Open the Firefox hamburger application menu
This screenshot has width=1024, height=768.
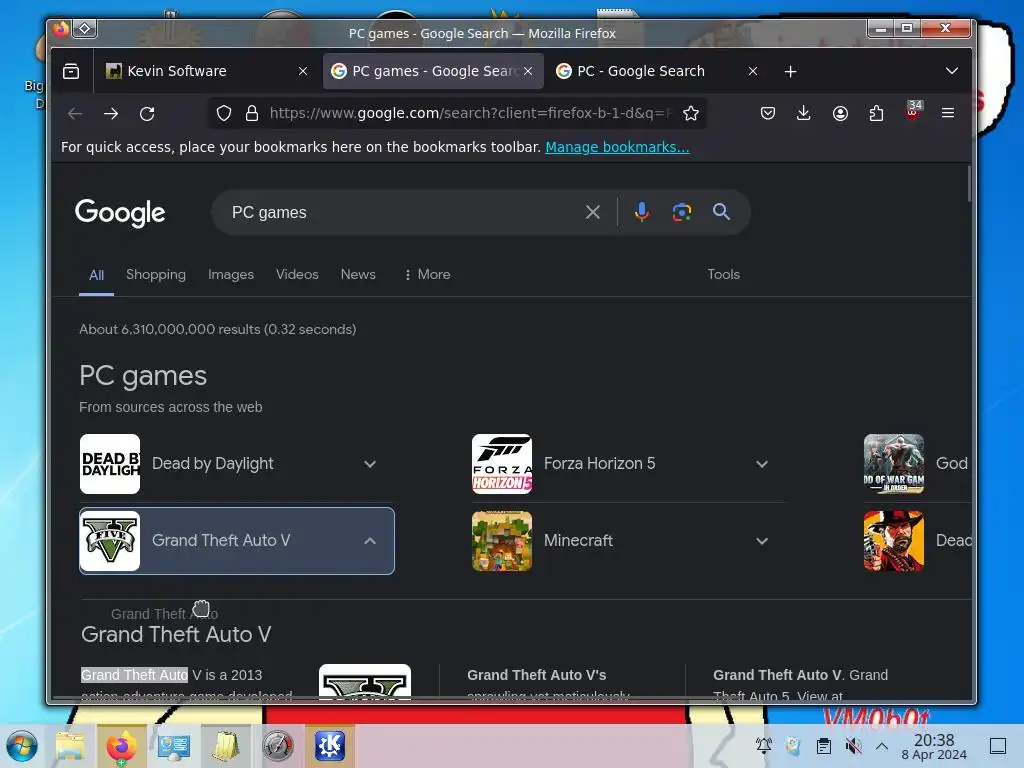click(x=948, y=114)
